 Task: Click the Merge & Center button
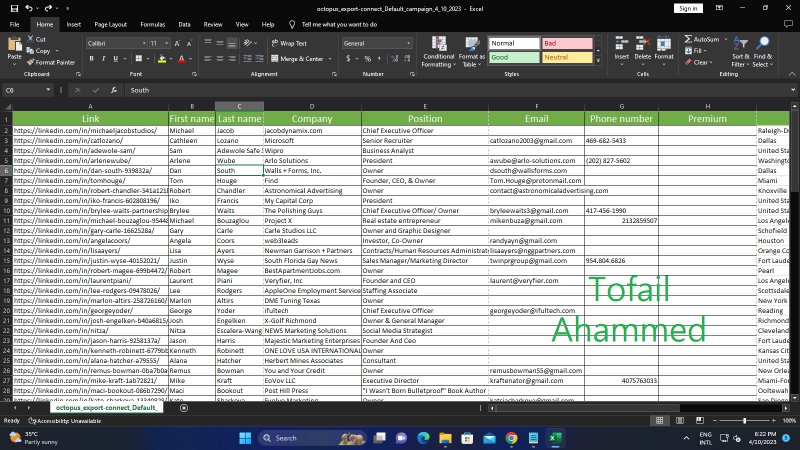click(x=297, y=59)
